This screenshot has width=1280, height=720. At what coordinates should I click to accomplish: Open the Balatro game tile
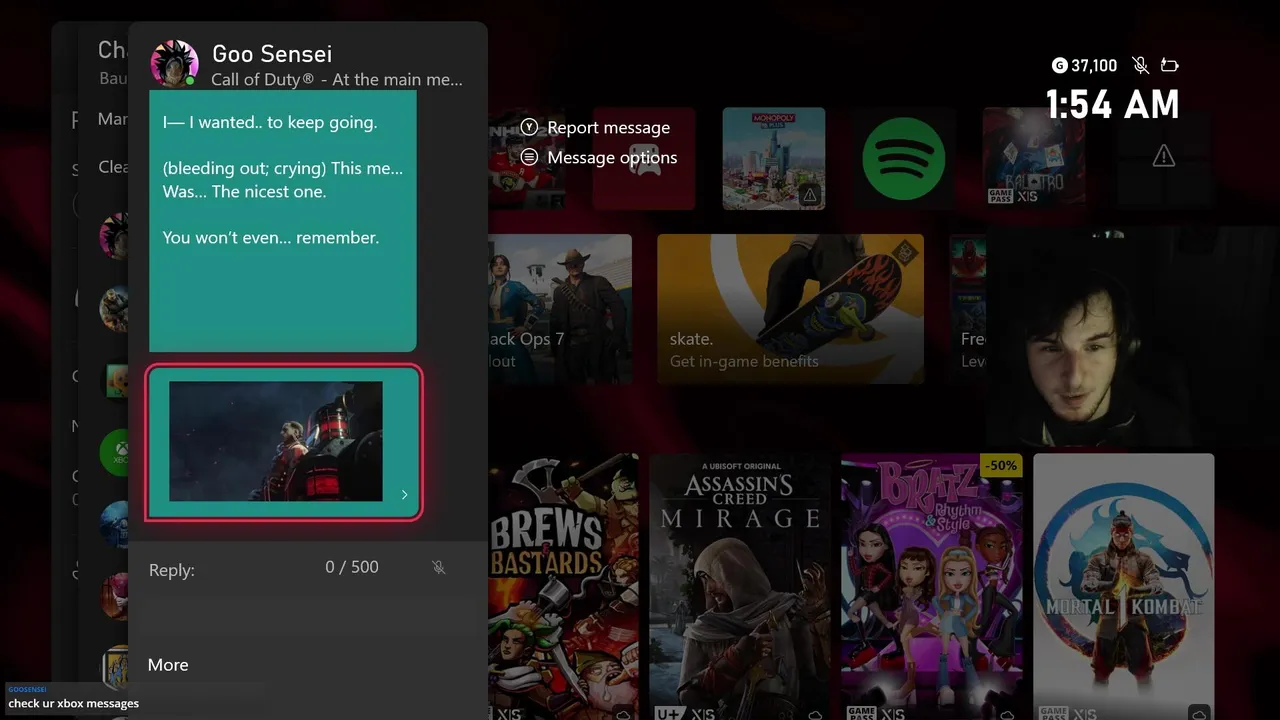coord(1033,157)
